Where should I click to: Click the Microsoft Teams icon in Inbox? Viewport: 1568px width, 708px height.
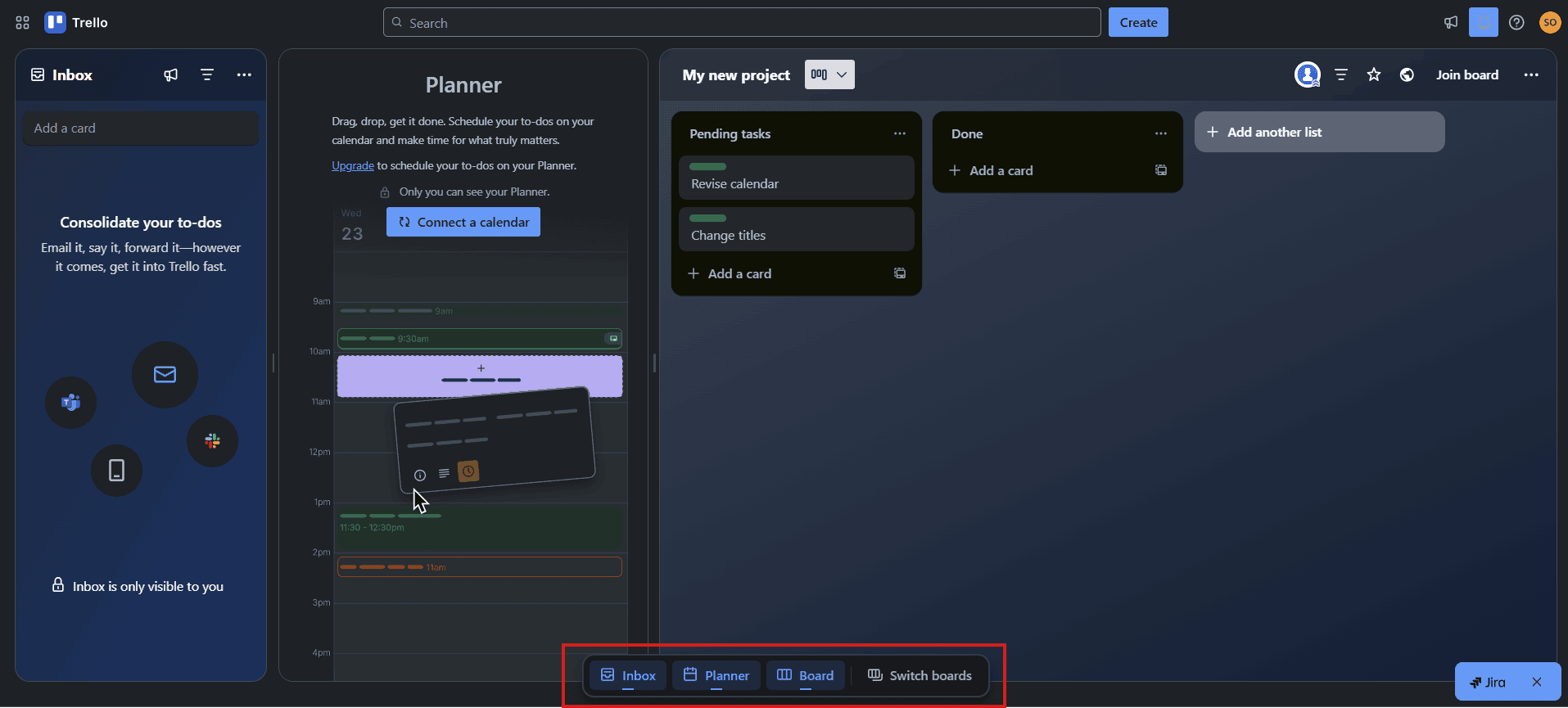click(x=71, y=402)
